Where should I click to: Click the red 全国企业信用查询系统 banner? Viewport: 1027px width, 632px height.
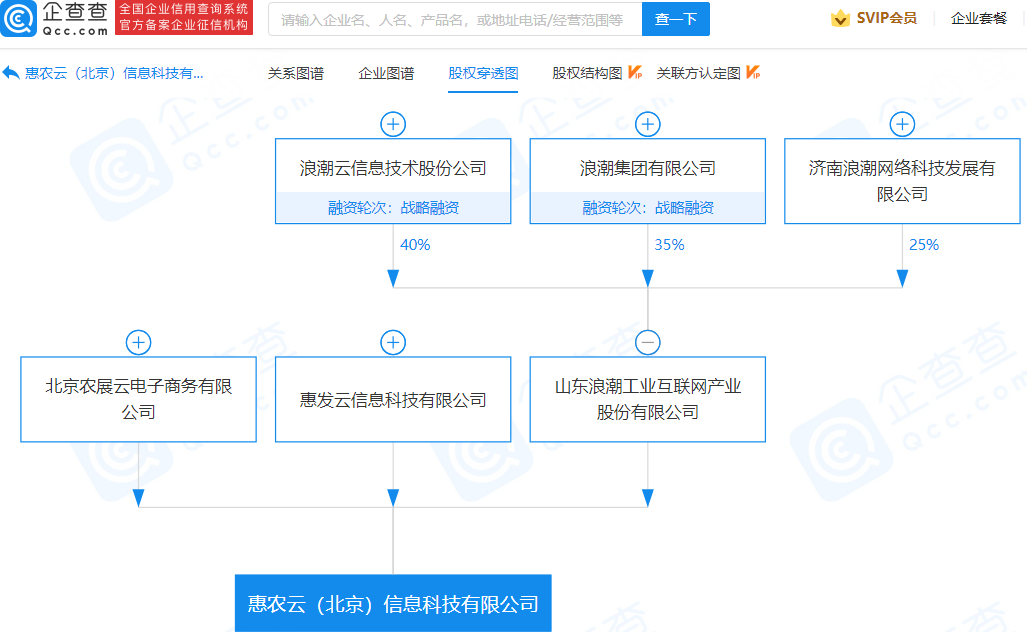click(x=184, y=18)
